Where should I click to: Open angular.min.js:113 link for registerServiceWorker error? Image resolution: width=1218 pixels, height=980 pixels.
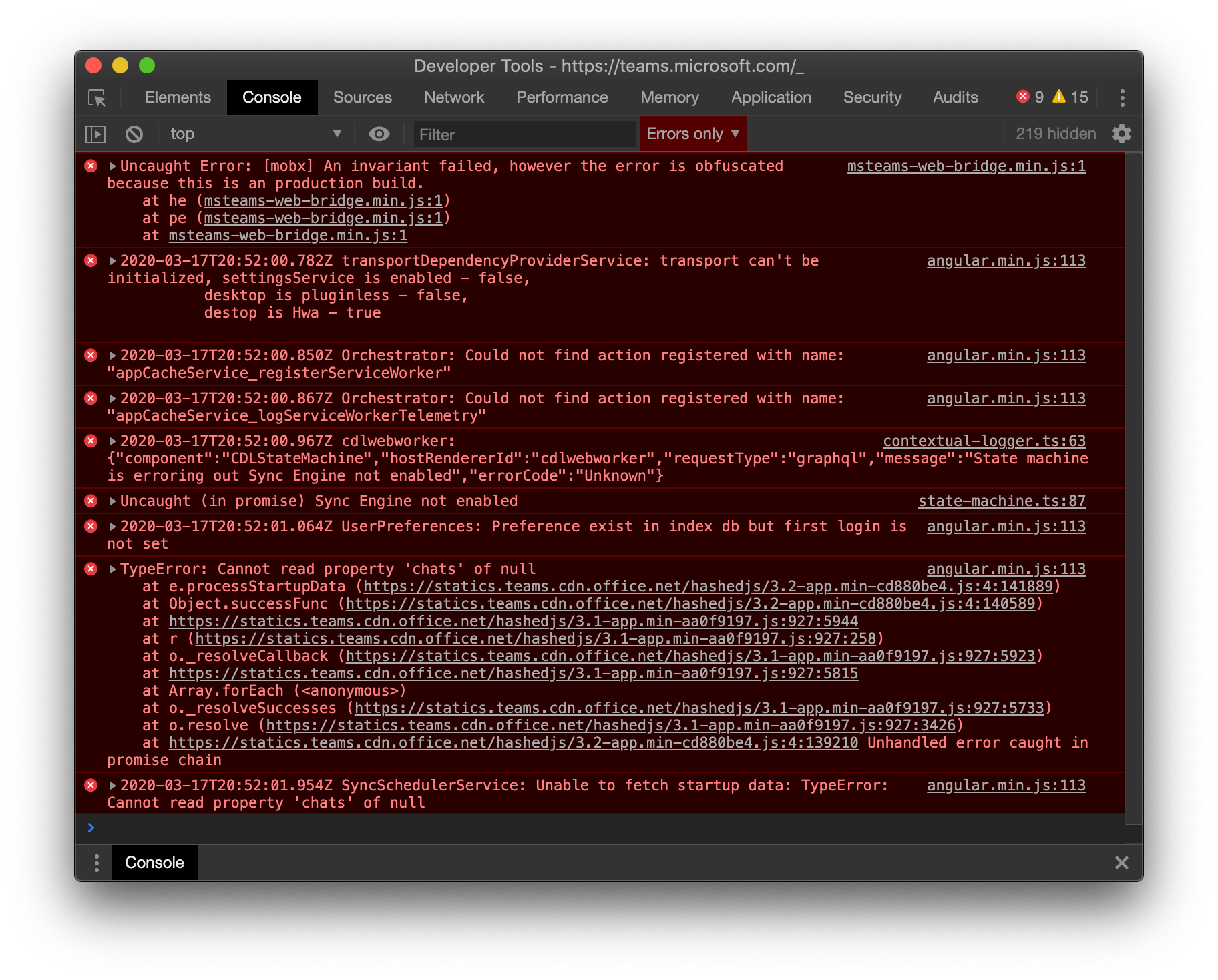1006,356
